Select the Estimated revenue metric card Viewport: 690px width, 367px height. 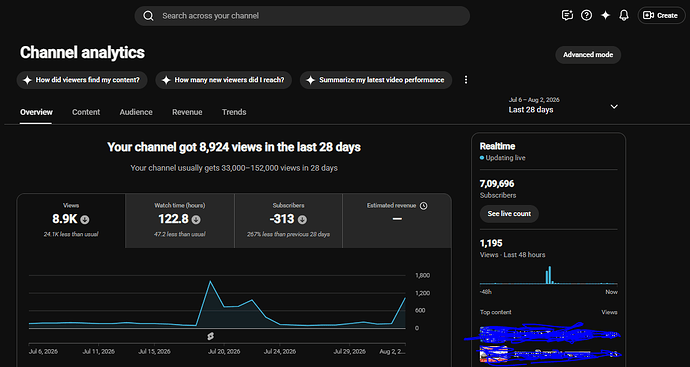pyautogui.click(x=397, y=220)
